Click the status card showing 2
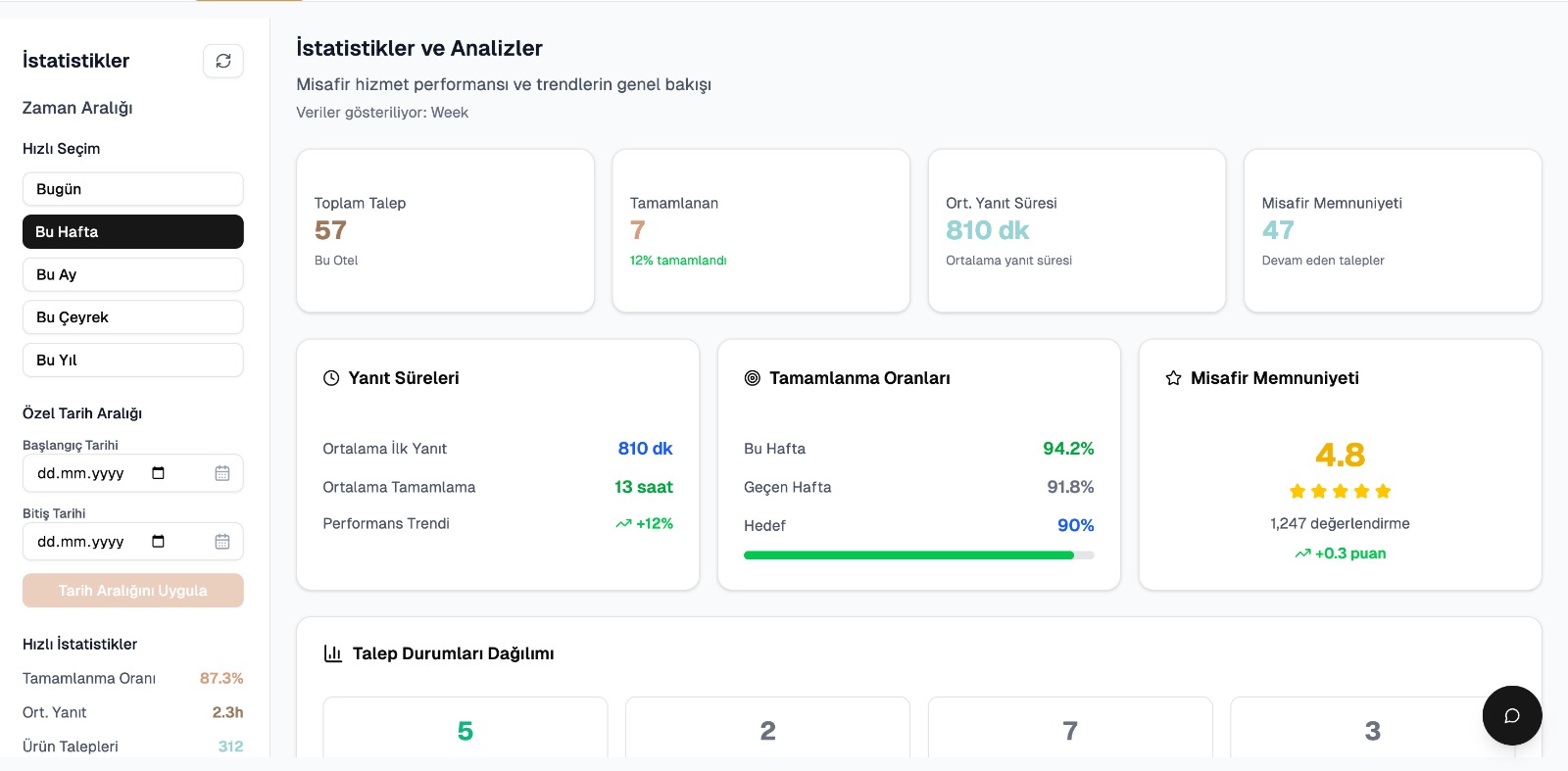 768,727
